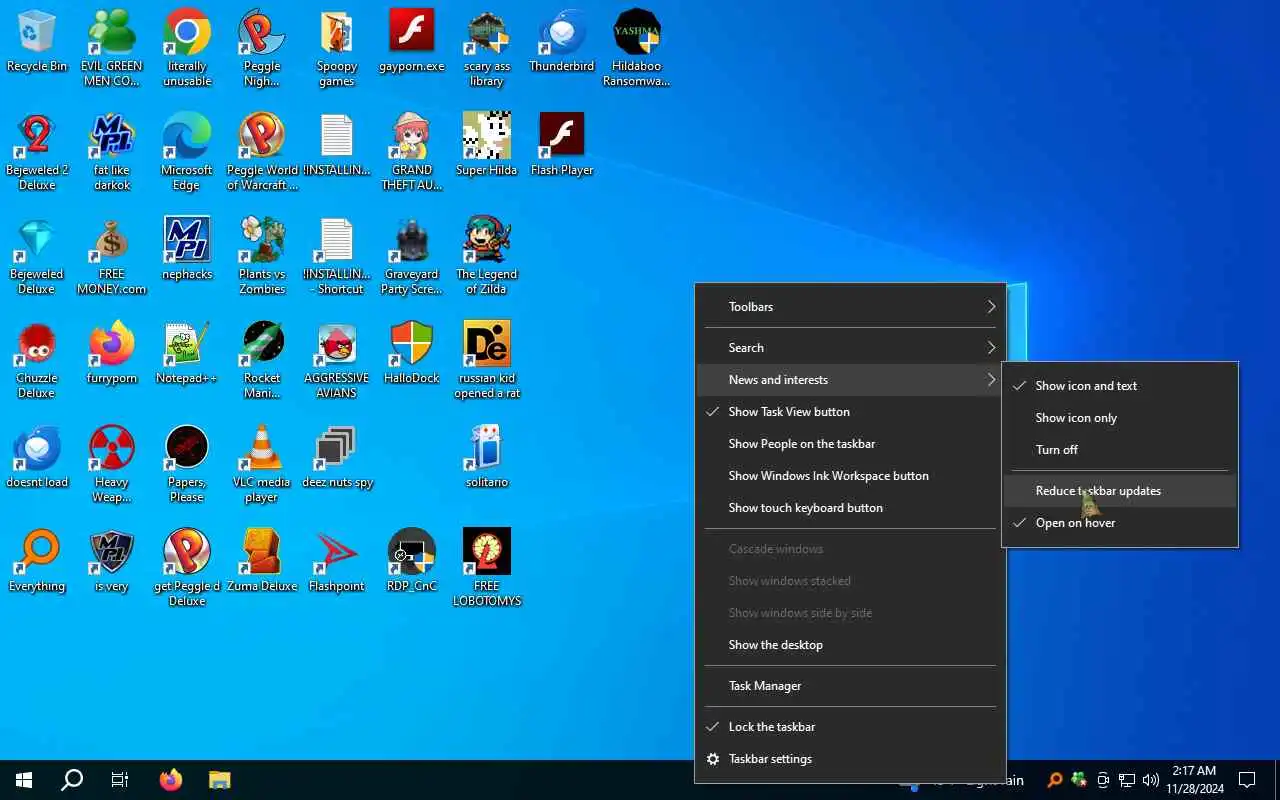Select the Legend of Zilda icon

coord(487,256)
